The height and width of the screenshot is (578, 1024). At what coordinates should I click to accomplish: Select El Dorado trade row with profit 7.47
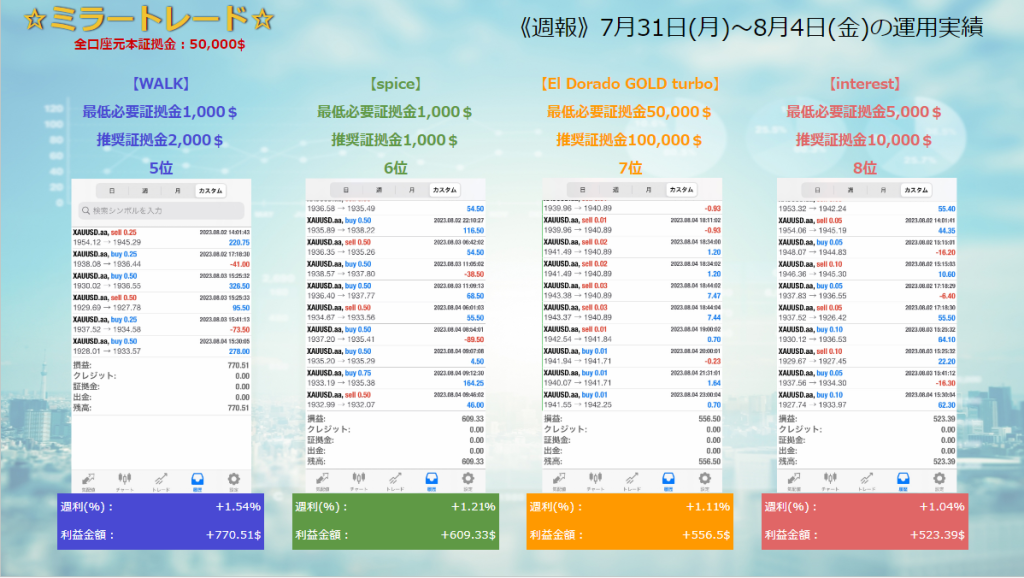point(632,291)
